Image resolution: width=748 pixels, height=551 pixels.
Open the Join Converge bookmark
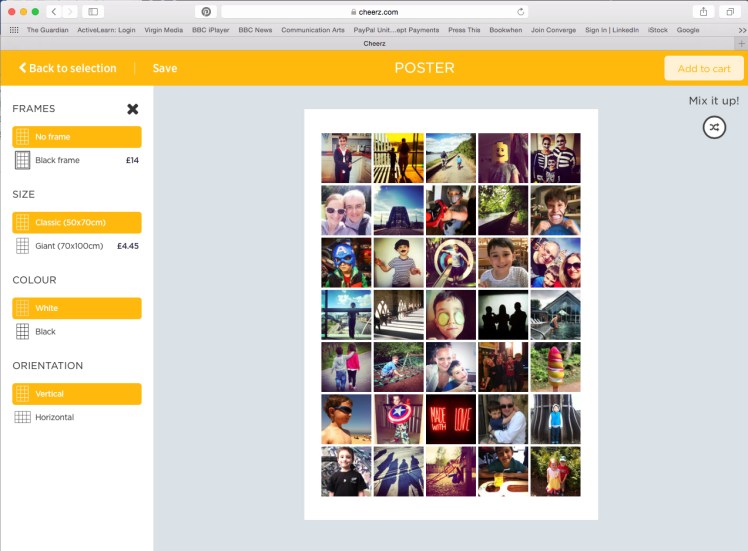[553, 30]
